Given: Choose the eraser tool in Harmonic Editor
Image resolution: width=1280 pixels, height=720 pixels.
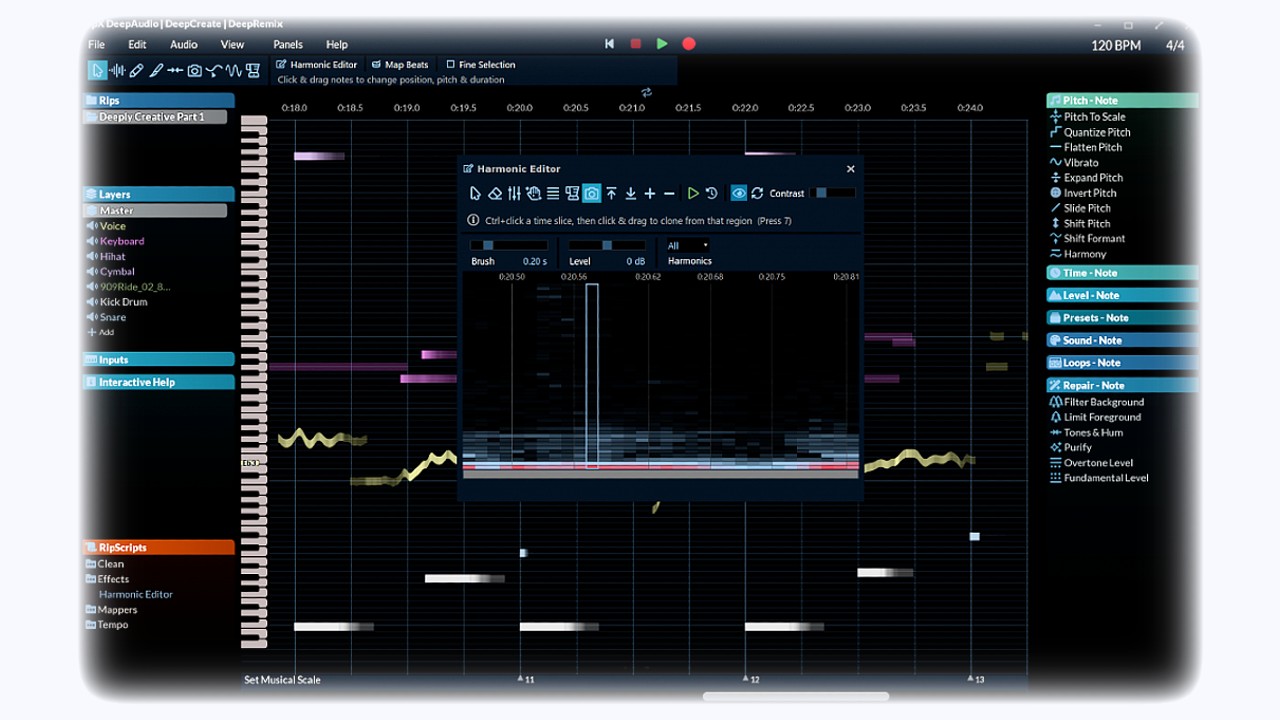Looking at the screenshot, I should pos(494,193).
